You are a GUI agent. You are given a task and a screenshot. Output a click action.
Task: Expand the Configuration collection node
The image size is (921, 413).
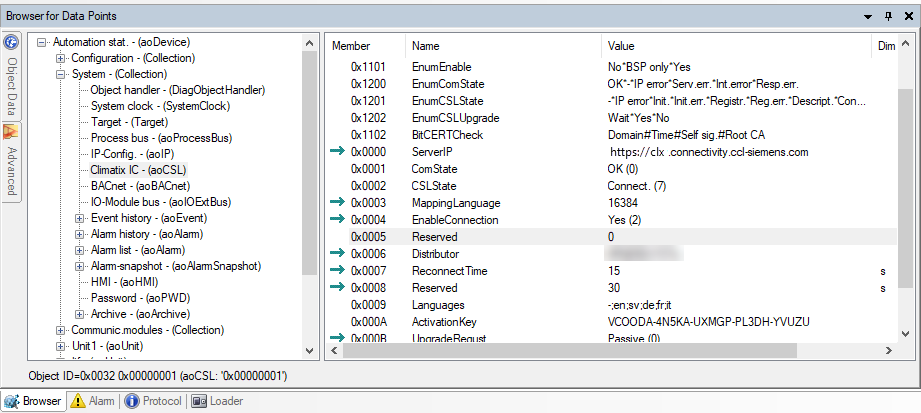(x=60, y=58)
